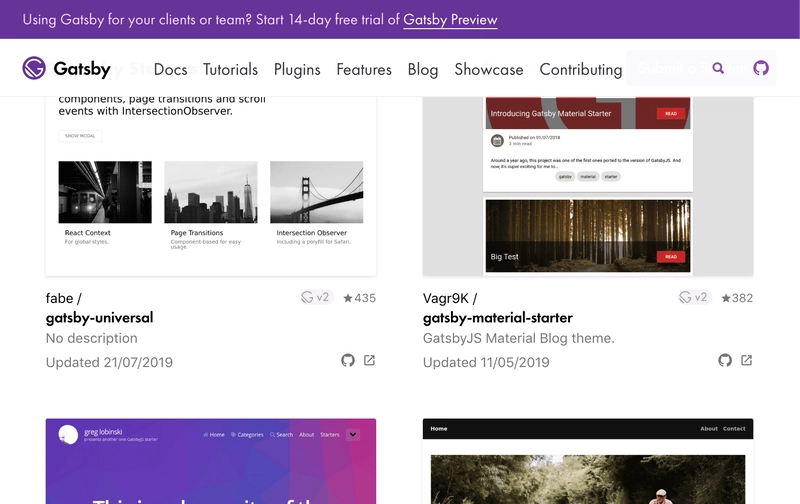Image resolution: width=800 pixels, height=504 pixels.
Task: Click the star icon beside 382
Action: pyautogui.click(x=726, y=298)
